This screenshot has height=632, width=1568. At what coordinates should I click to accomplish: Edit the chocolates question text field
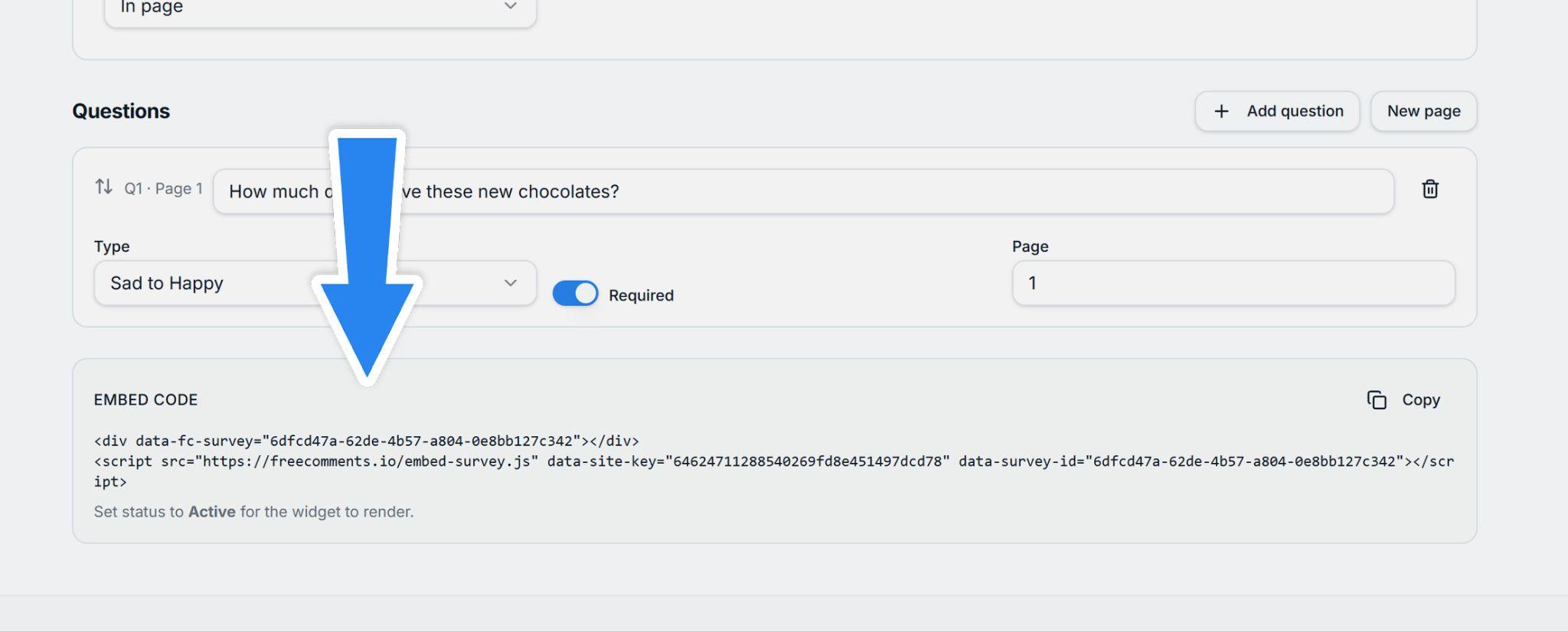[803, 191]
